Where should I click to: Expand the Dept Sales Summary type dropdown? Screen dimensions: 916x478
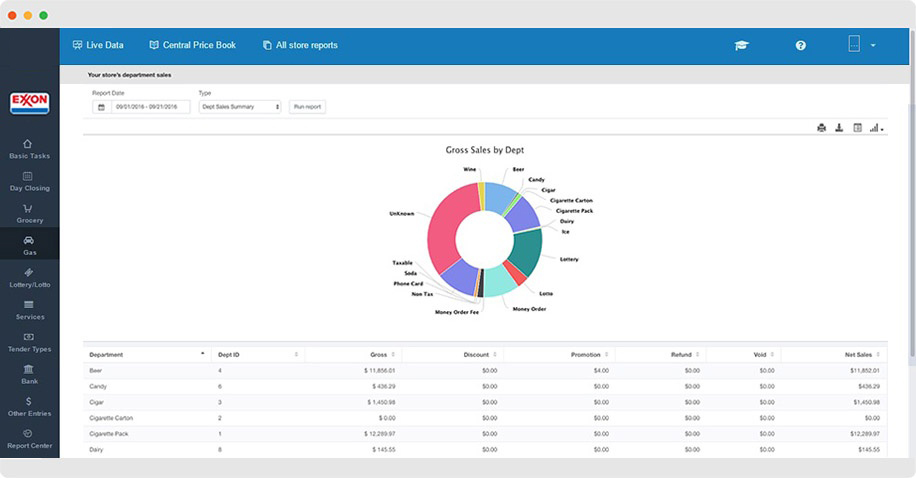(x=240, y=107)
